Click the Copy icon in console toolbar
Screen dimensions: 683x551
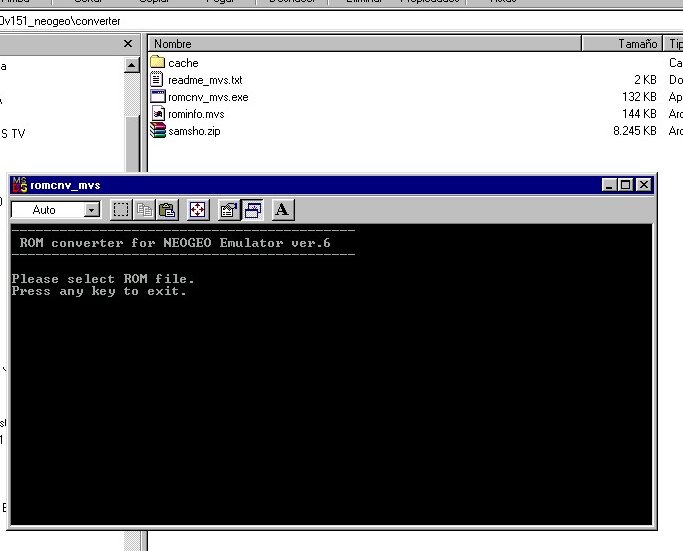tap(144, 210)
